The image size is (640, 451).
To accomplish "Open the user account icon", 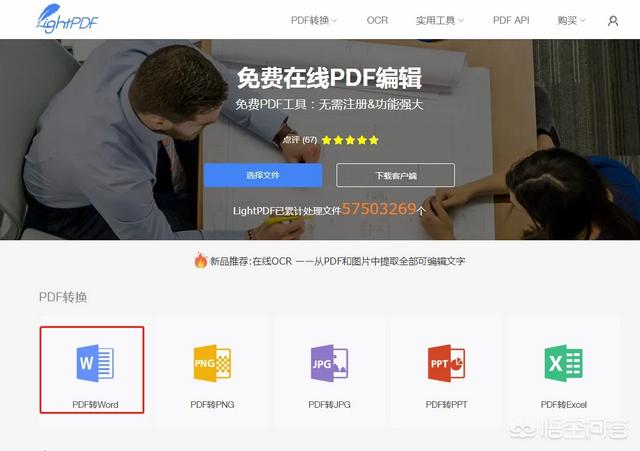I will click(613, 21).
